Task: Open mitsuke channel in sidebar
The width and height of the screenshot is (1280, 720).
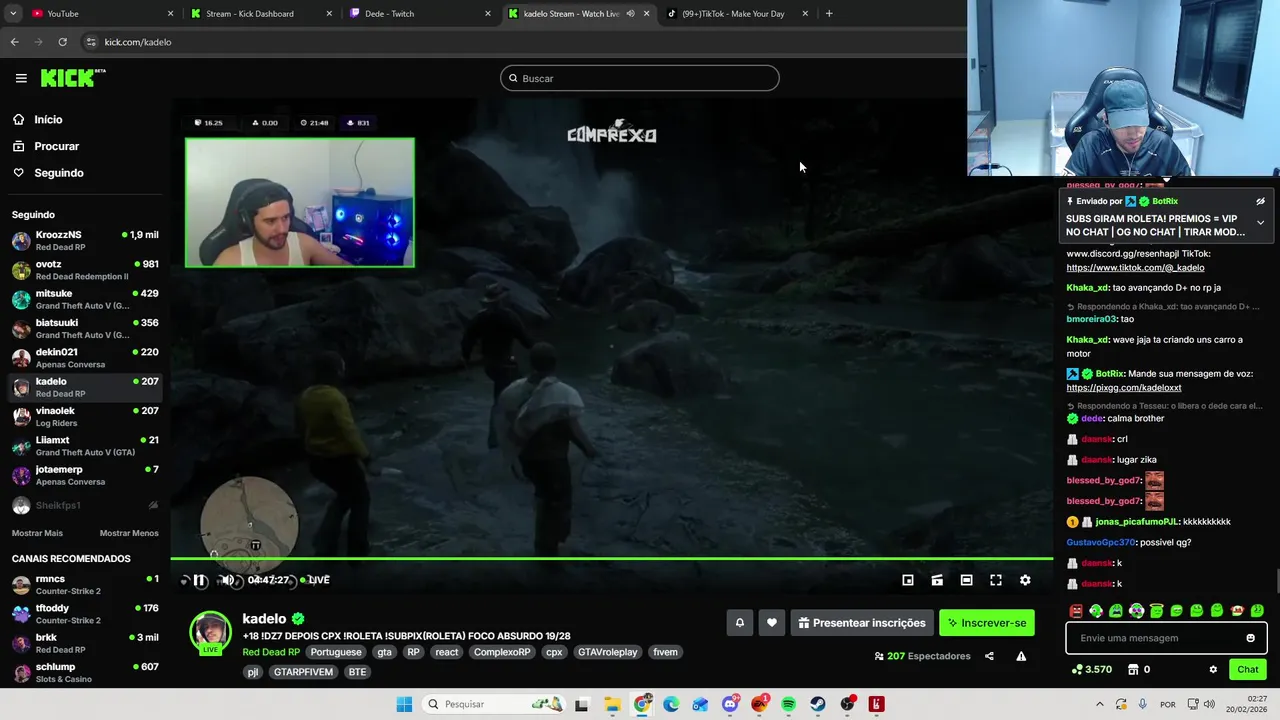Action: (x=84, y=299)
